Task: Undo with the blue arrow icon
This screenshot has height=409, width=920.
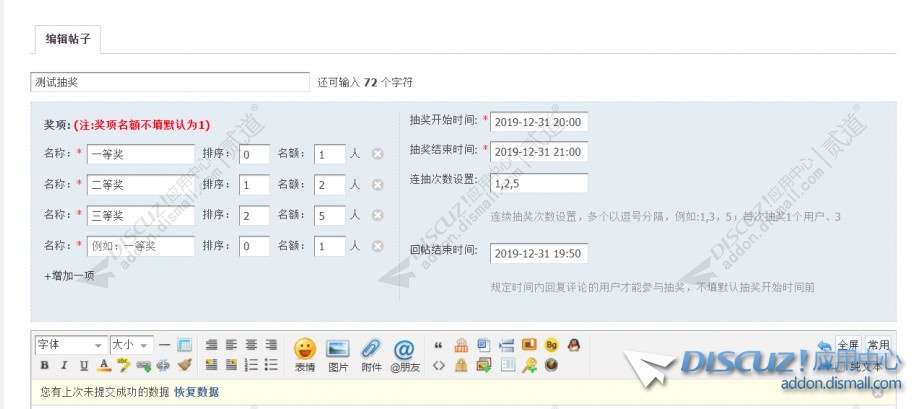Action: pos(826,346)
